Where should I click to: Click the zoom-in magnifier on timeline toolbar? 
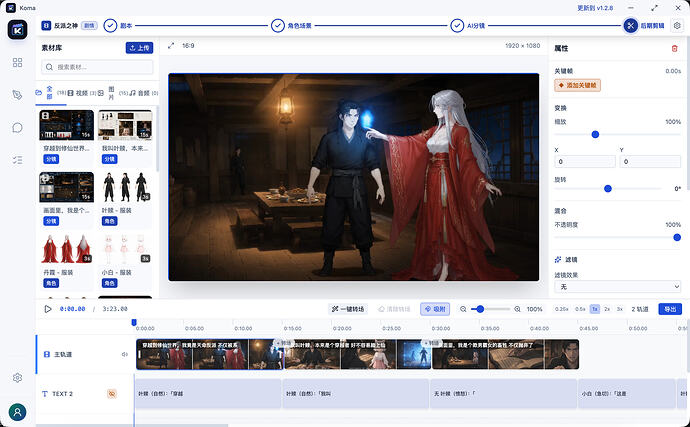coord(518,309)
